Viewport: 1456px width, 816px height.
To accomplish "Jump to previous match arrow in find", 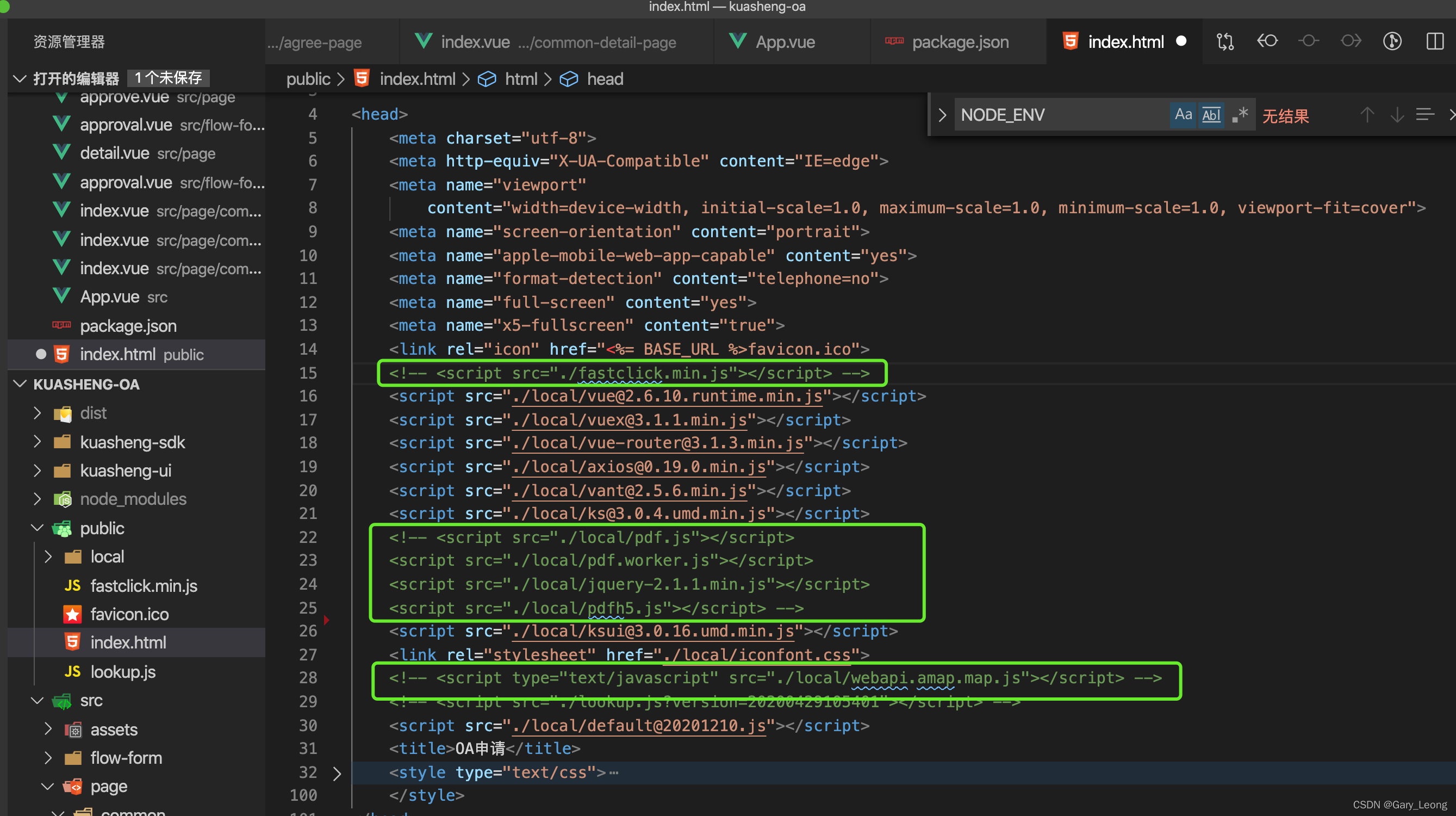I will coord(1367,115).
